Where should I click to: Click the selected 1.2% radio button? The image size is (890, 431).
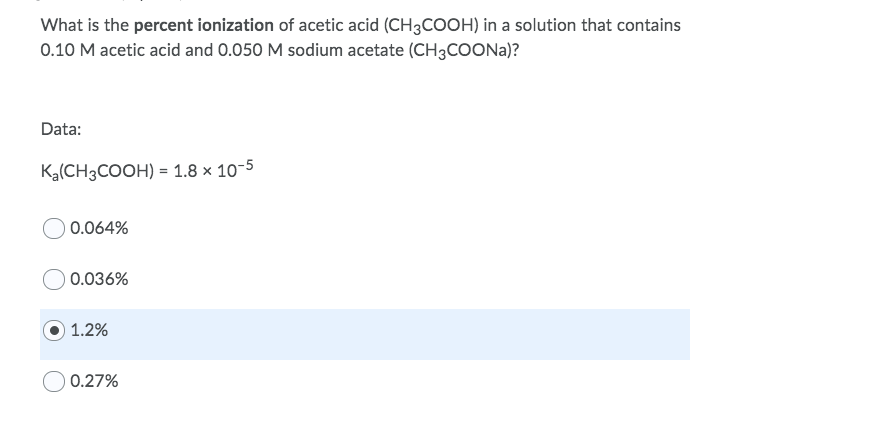(54, 330)
